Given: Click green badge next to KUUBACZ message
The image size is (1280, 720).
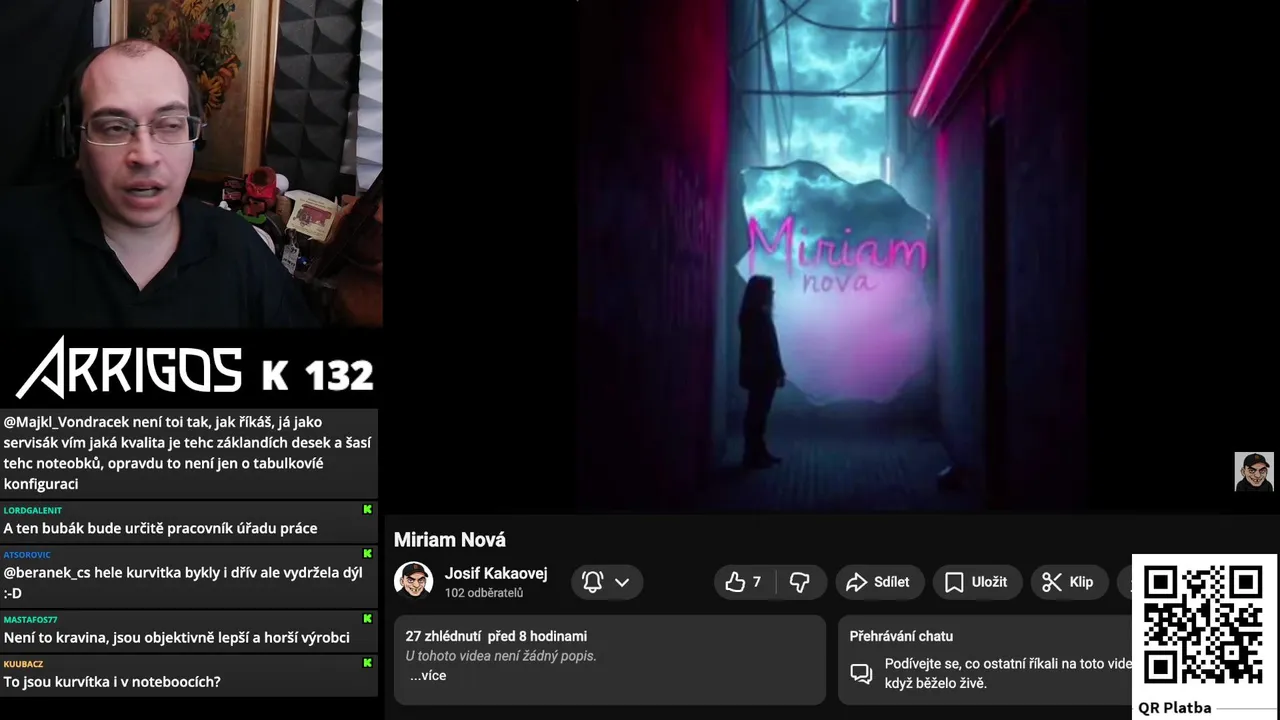Looking at the screenshot, I should click(367, 663).
